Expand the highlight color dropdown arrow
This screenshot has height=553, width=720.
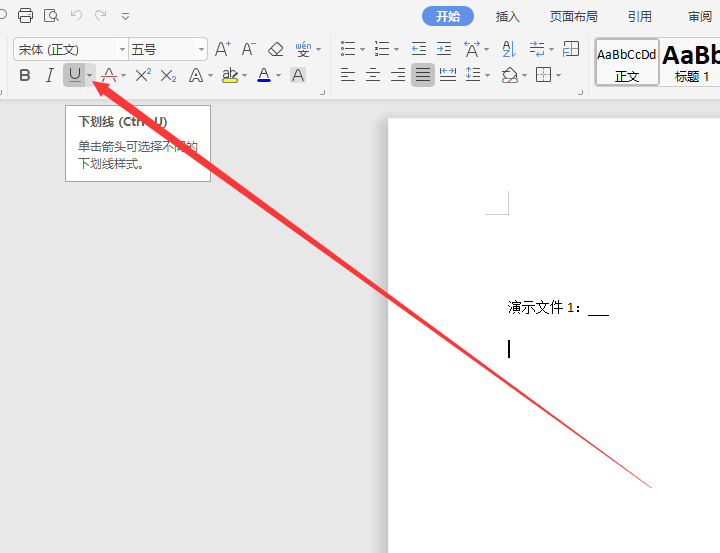click(x=244, y=75)
